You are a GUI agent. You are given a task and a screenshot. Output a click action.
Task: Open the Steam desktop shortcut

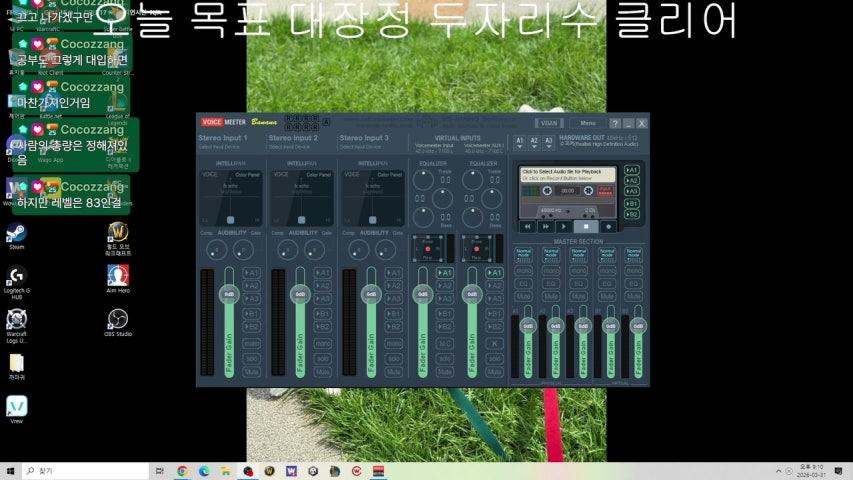coord(16,233)
